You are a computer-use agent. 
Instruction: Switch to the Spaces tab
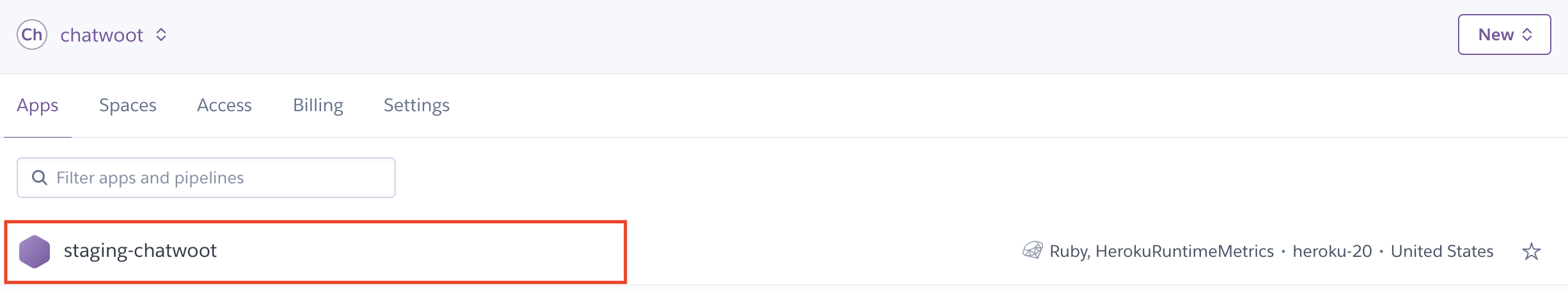[x=128, y=105]
